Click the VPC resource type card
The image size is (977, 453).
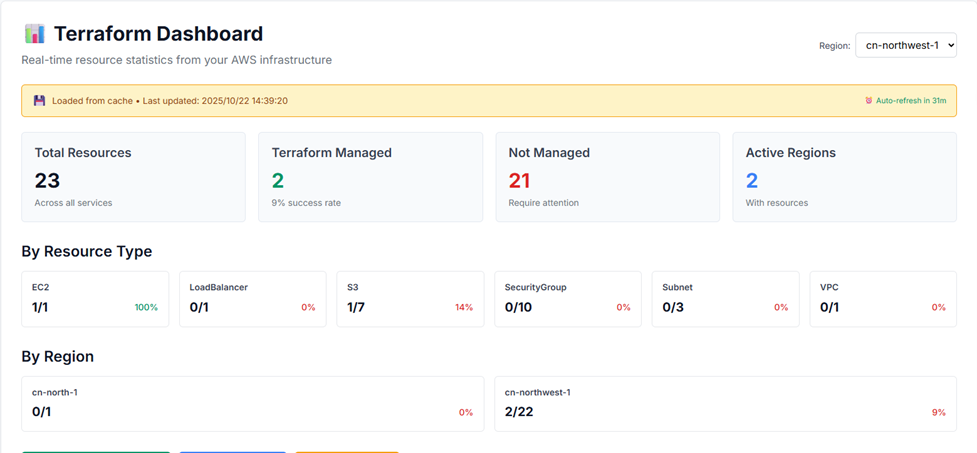[882, 298]
